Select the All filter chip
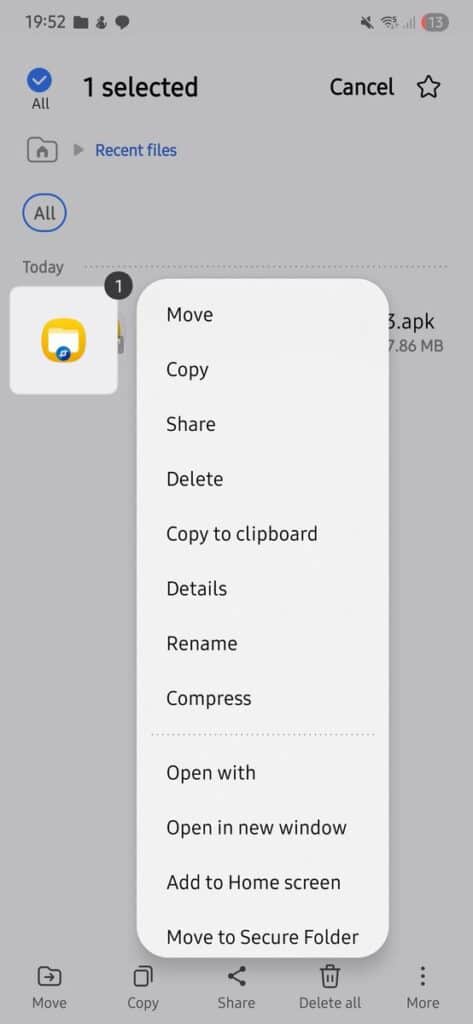 coord(44,213)
